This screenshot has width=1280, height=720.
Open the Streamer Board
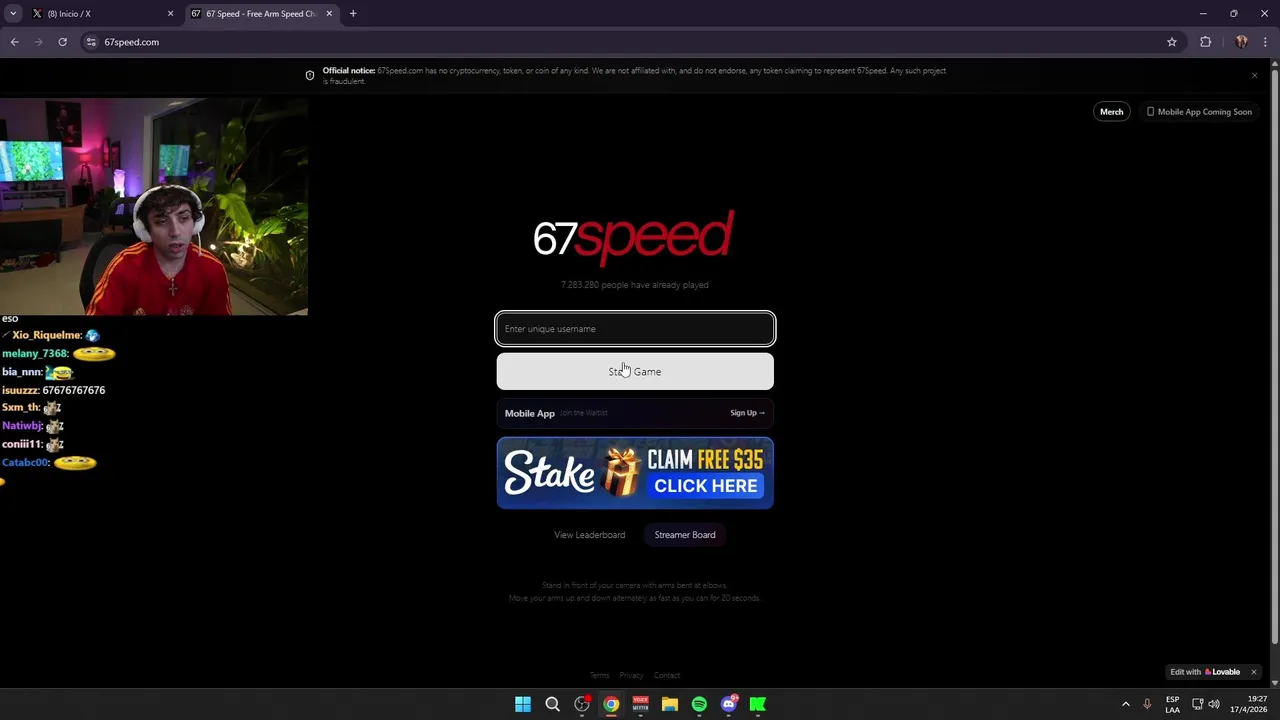[x=685, y=535]
